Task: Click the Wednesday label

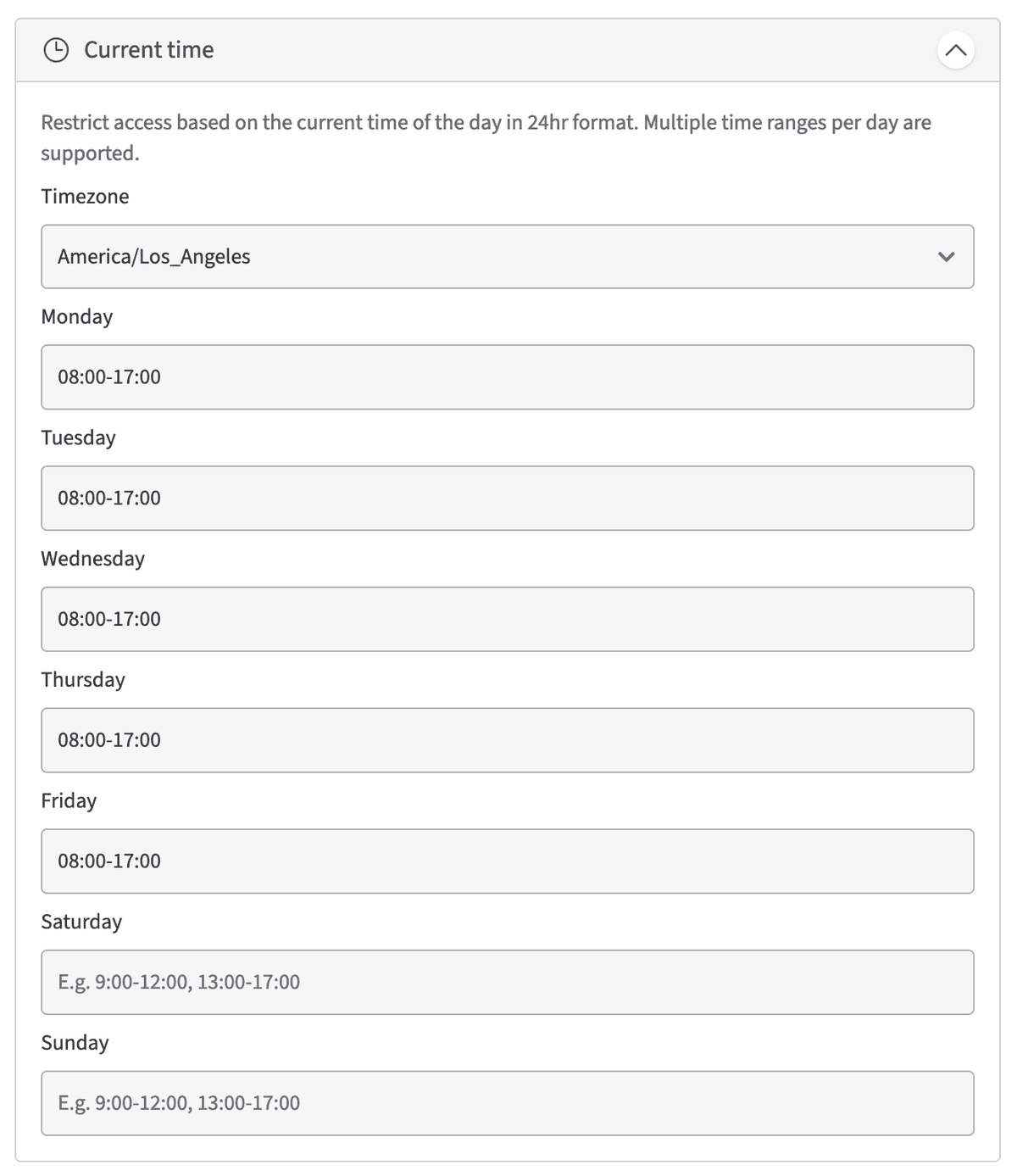Action: [x=92, y=559]
